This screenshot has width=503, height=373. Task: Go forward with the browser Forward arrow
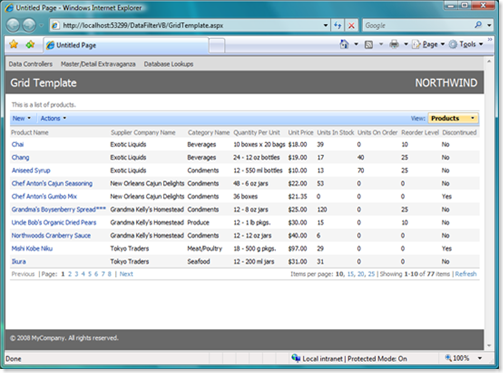29,25
